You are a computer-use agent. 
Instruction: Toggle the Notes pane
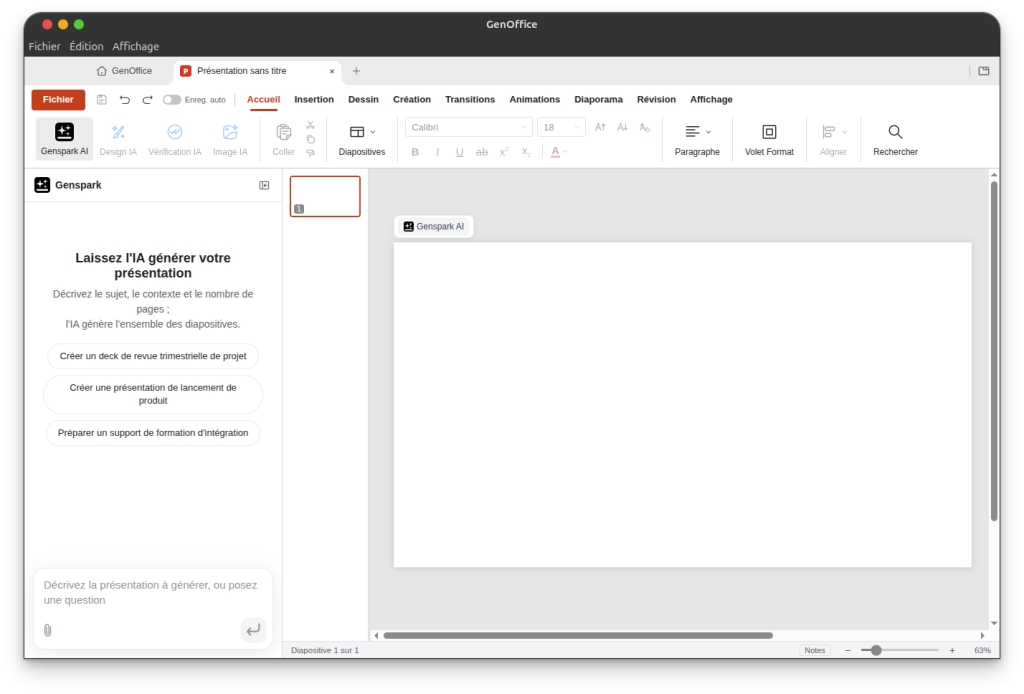(814, 650)
